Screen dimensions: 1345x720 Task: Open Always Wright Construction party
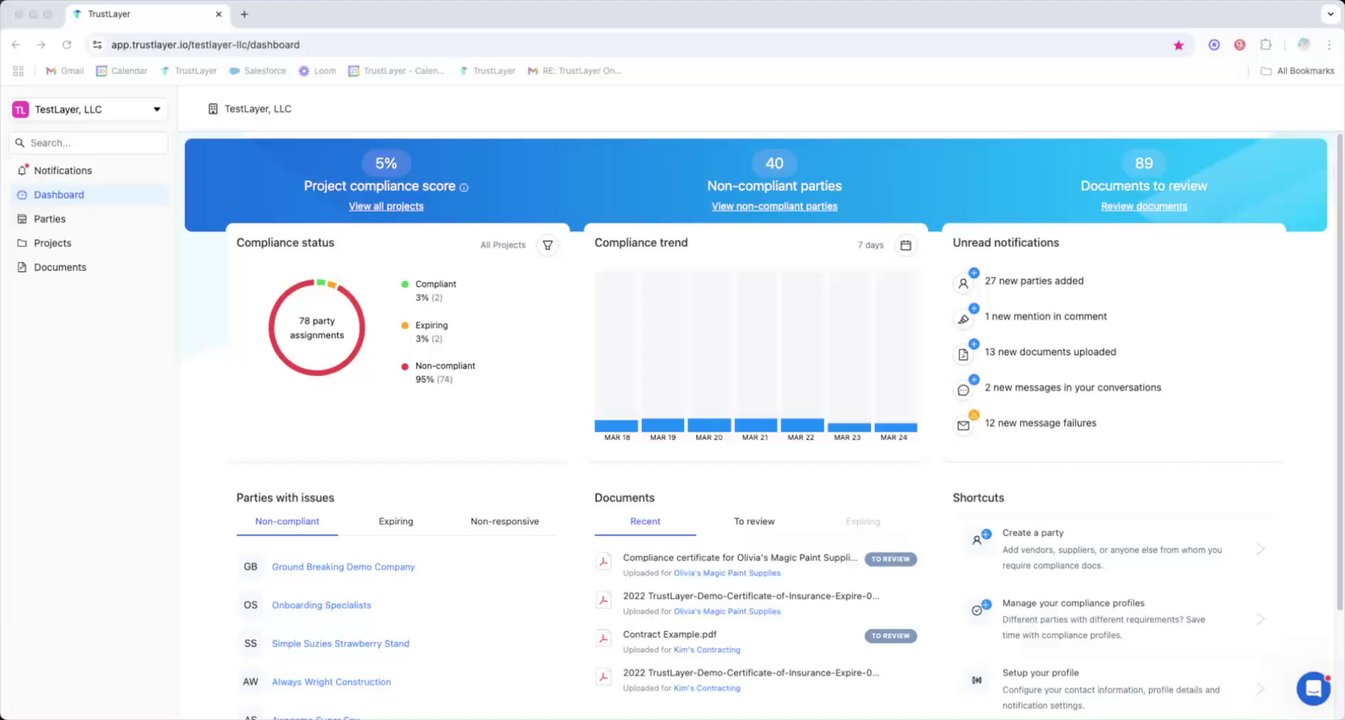(331, 682)
